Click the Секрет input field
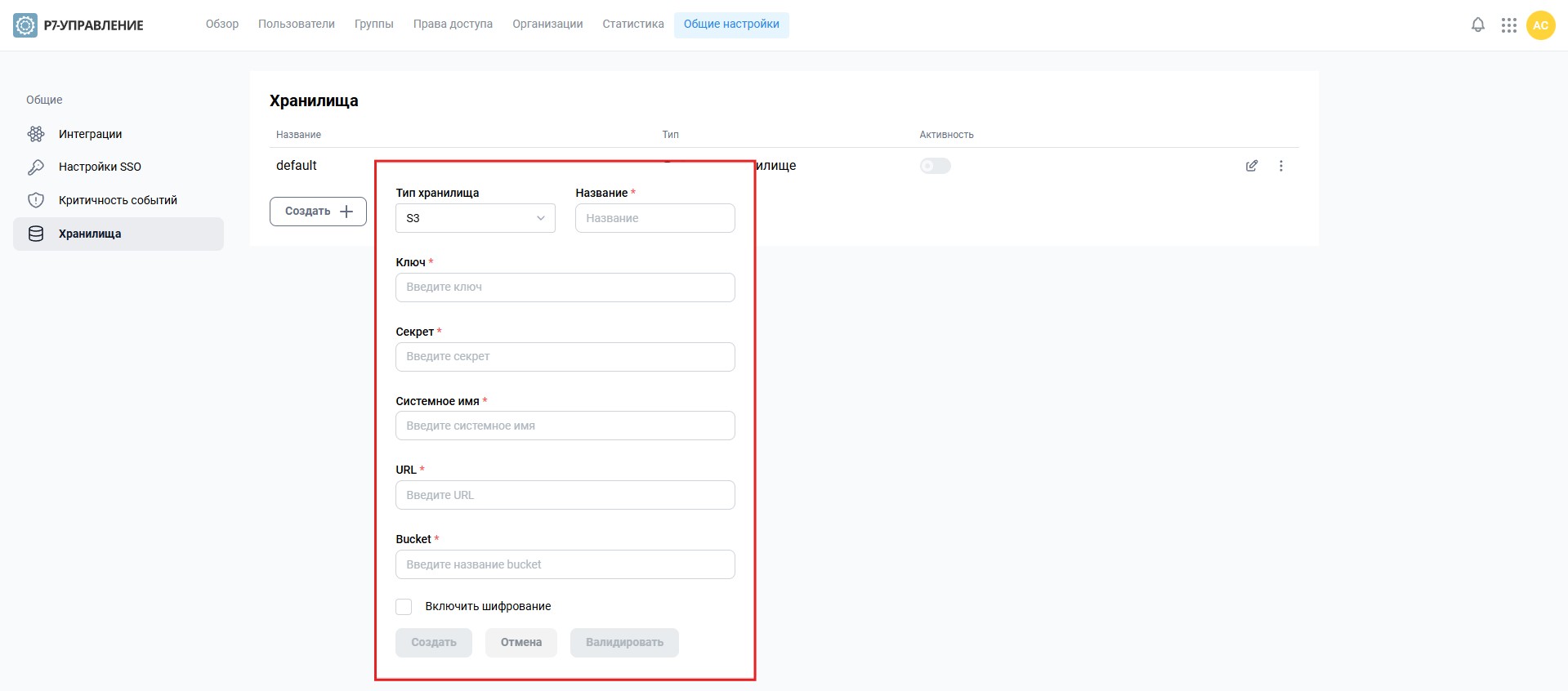Viewport: 1568px width, 691px height. point(565,357)
